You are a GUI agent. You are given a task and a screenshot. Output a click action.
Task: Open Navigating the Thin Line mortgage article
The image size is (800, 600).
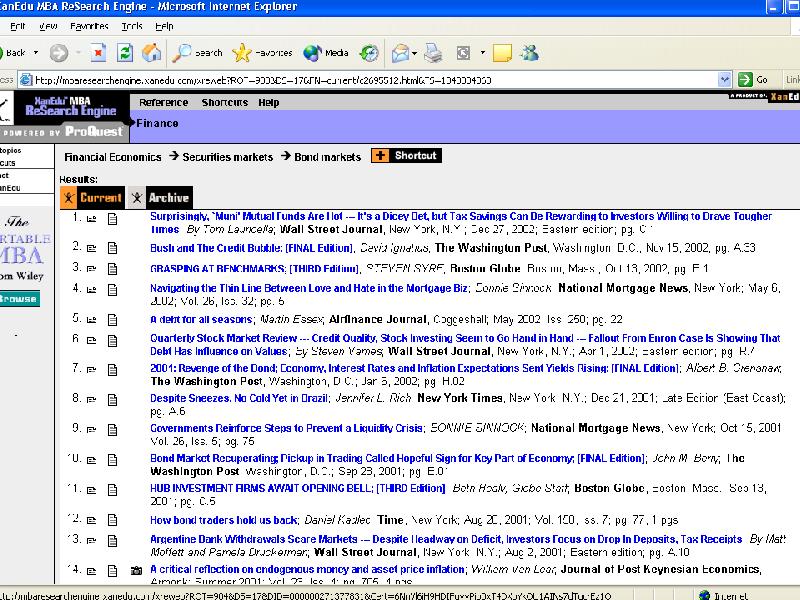click(x=309, y=288)
